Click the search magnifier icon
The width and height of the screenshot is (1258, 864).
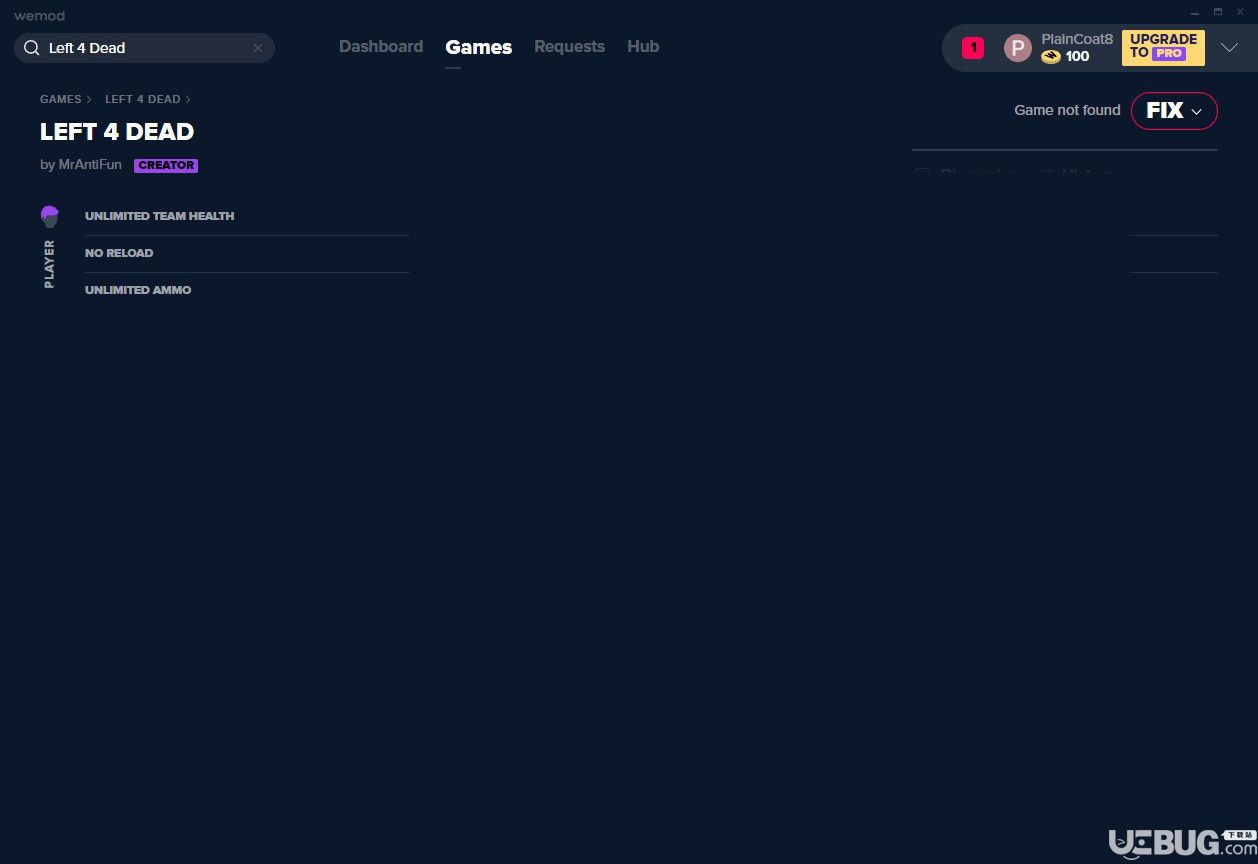pyautogui.click(x=32, y=48)
